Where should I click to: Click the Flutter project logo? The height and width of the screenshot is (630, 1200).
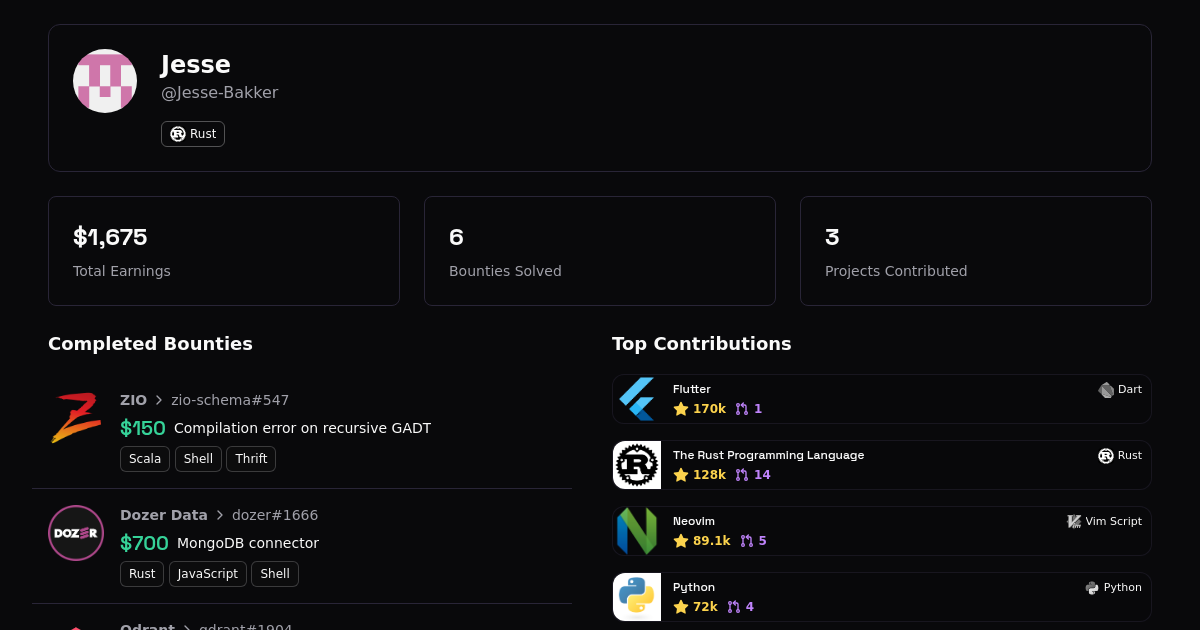[x=637, y=399]
